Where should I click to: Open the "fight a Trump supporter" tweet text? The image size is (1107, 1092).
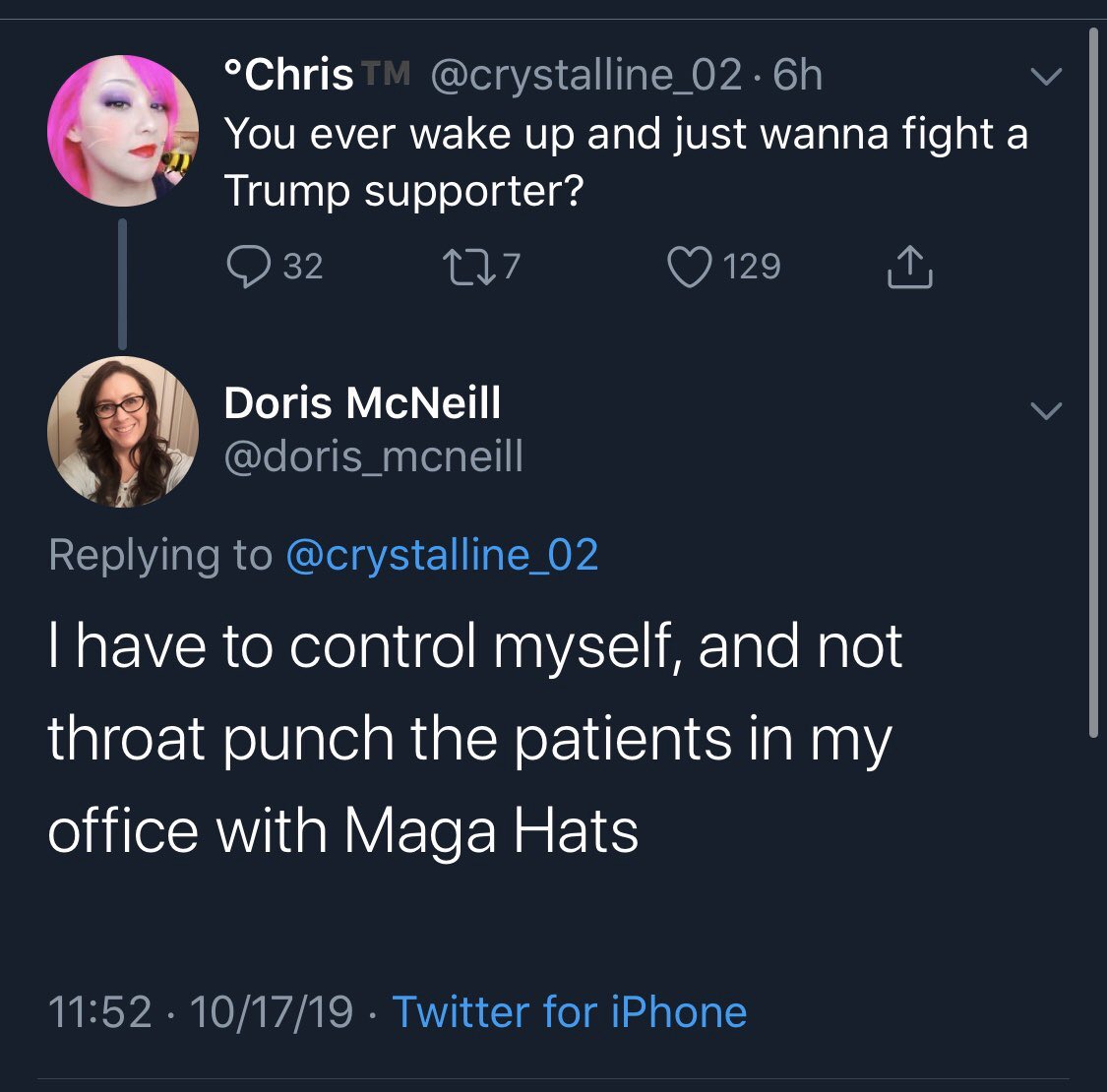click(626, 161)
